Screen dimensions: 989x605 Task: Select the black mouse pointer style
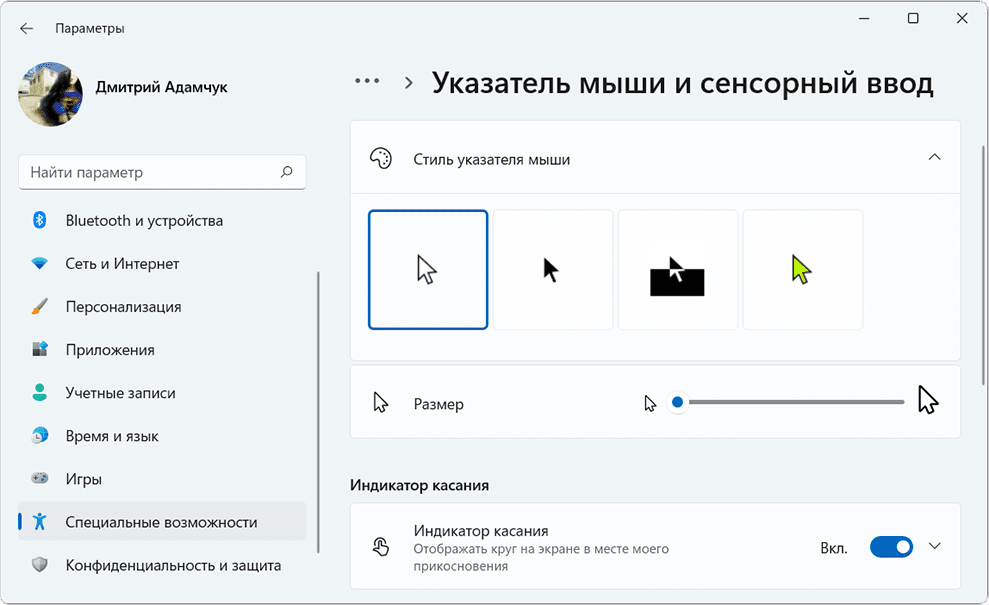pyautogui.click(x=553, y=270)
